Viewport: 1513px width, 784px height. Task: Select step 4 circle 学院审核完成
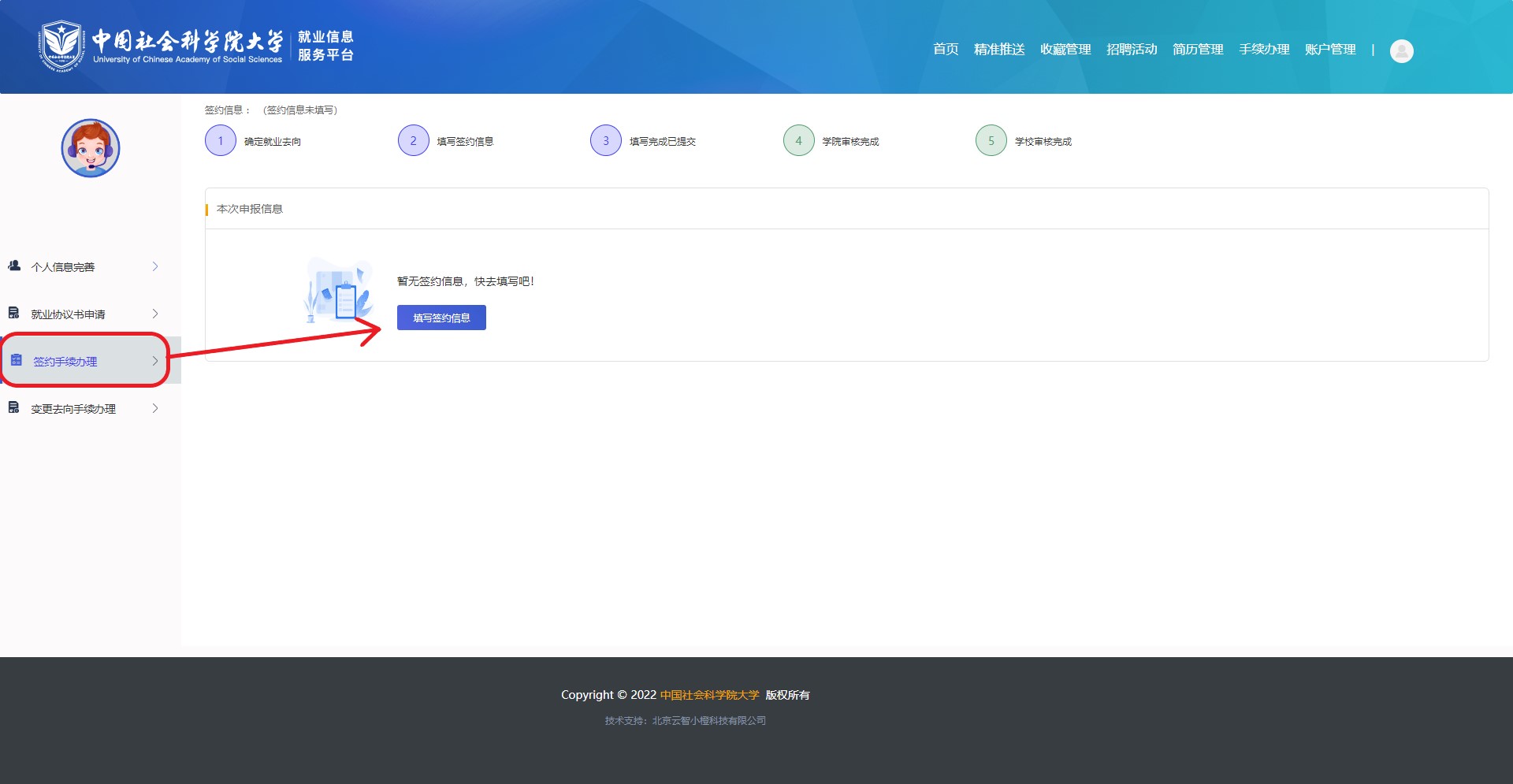798,141
